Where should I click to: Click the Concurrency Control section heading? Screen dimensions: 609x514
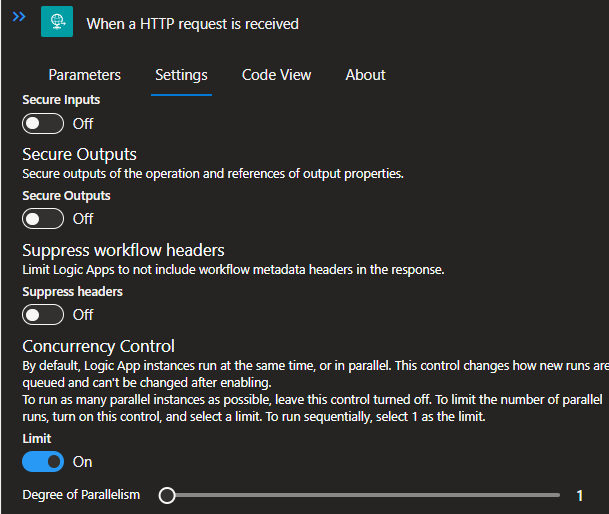(98, 347)
